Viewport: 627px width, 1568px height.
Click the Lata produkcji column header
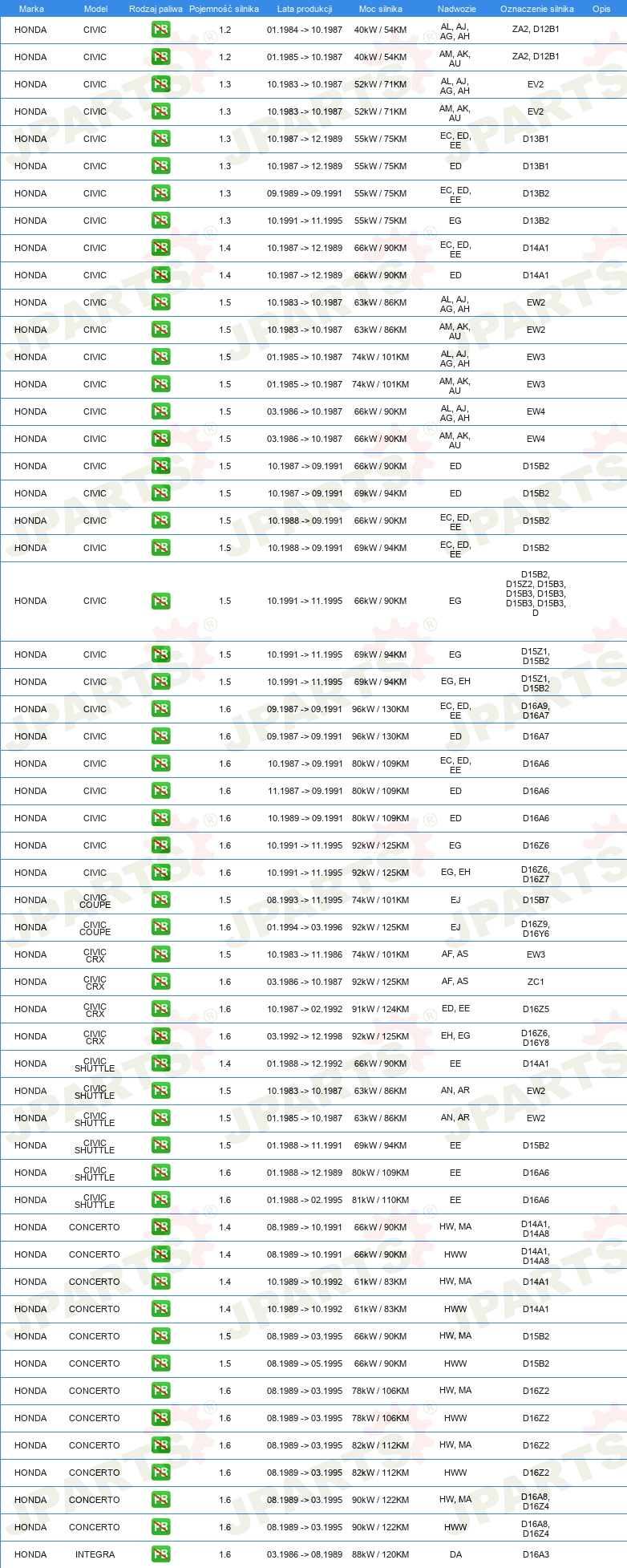[305, 9]
